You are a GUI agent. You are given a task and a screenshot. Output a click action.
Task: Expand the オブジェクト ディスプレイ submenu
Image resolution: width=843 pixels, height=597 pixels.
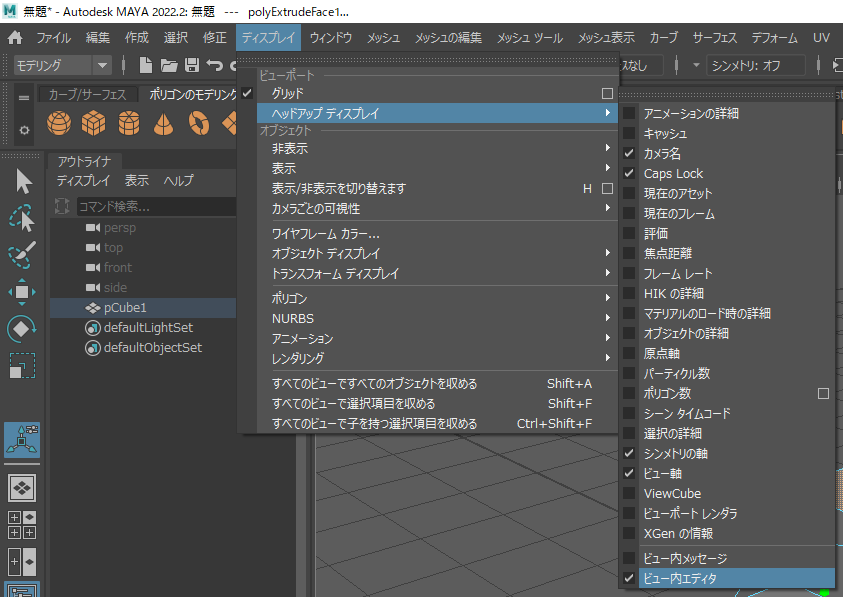click(437, 253)
